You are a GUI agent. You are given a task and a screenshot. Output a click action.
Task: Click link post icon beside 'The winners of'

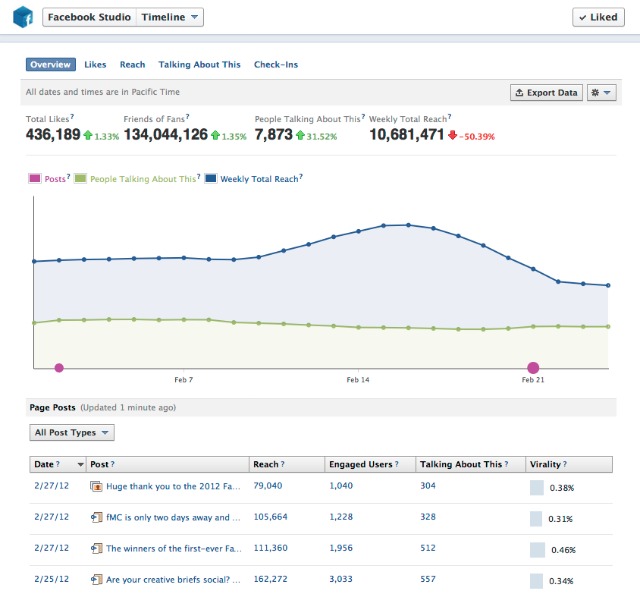(x=96, y=548)
